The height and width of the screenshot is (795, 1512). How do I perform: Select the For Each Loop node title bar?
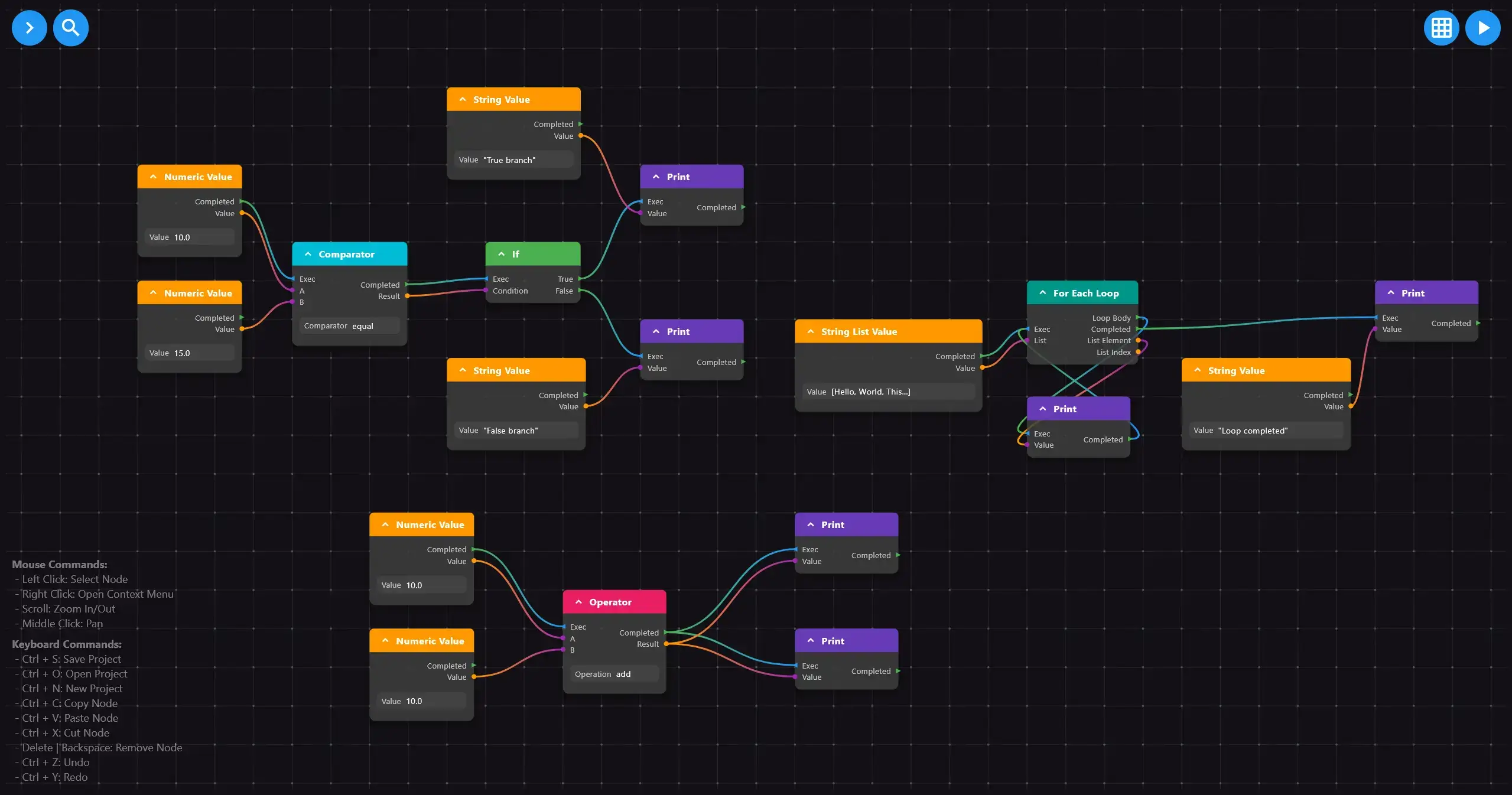(1082, 293)
